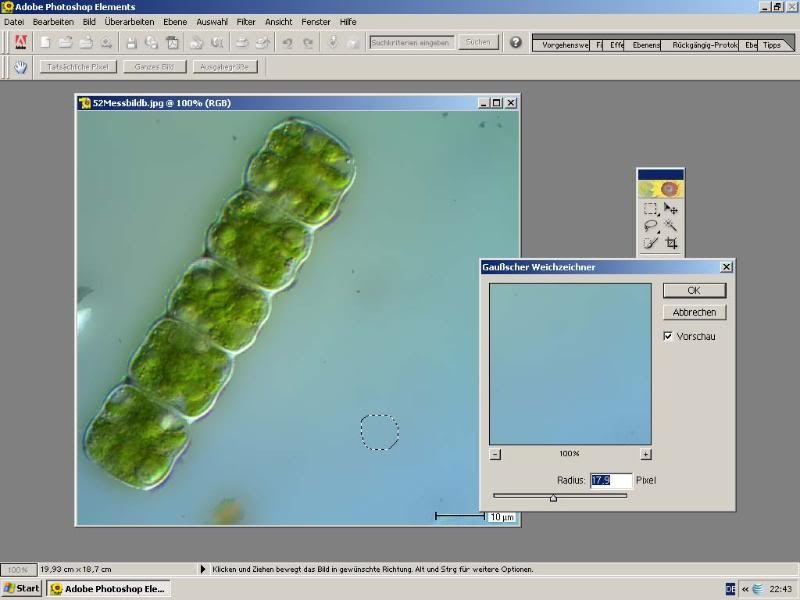
Task: Confirm the Gaussian blur with OK
Action: pyautogui.click(x=694, y=290)
